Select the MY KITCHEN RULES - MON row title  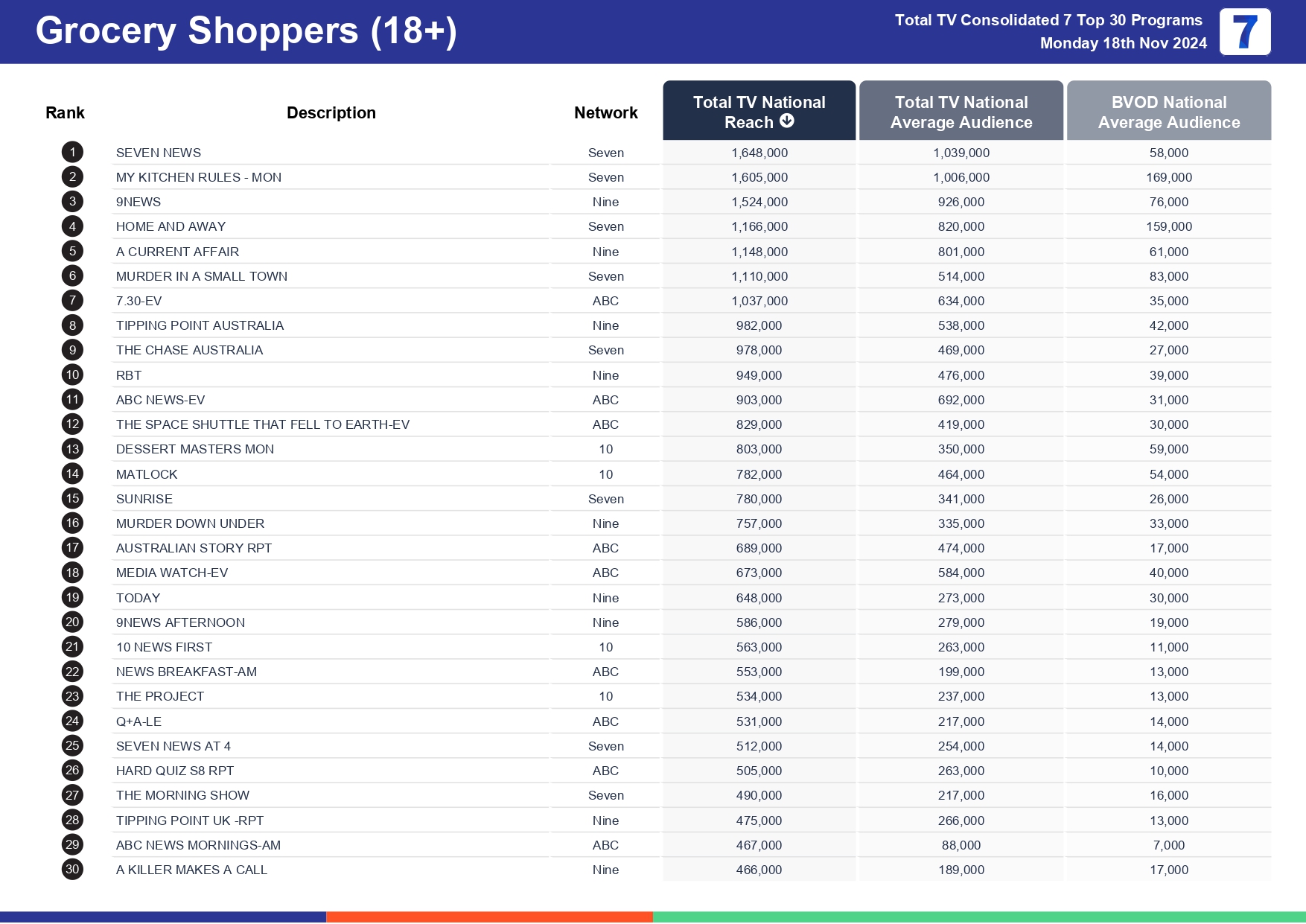point(199,177)
